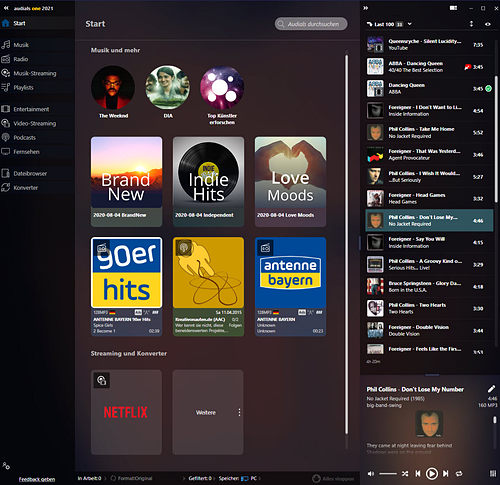Select Phil Collins - I Wish It Would... track
Screen dimensions: 500x485
429,177
